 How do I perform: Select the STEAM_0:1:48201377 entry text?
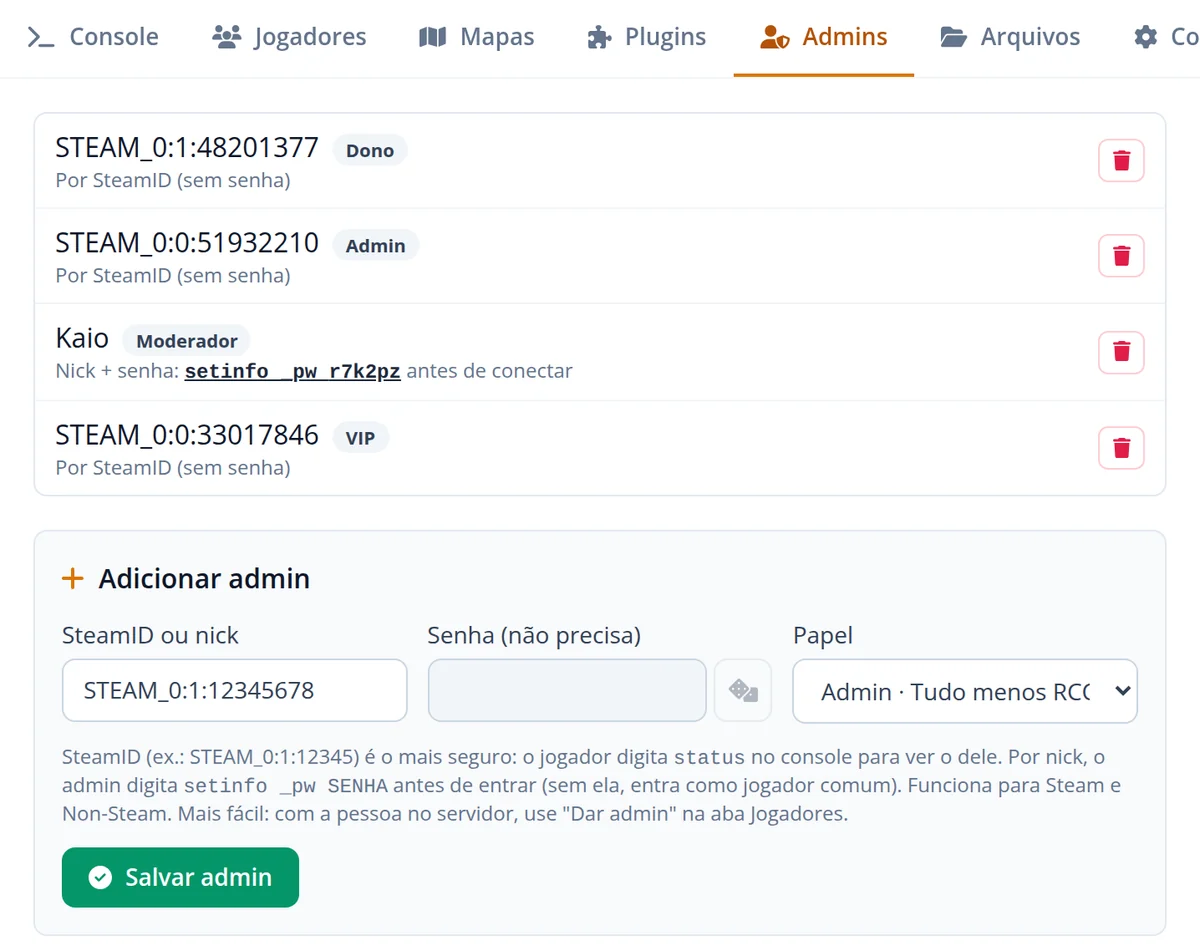click(x=187, y=148)
